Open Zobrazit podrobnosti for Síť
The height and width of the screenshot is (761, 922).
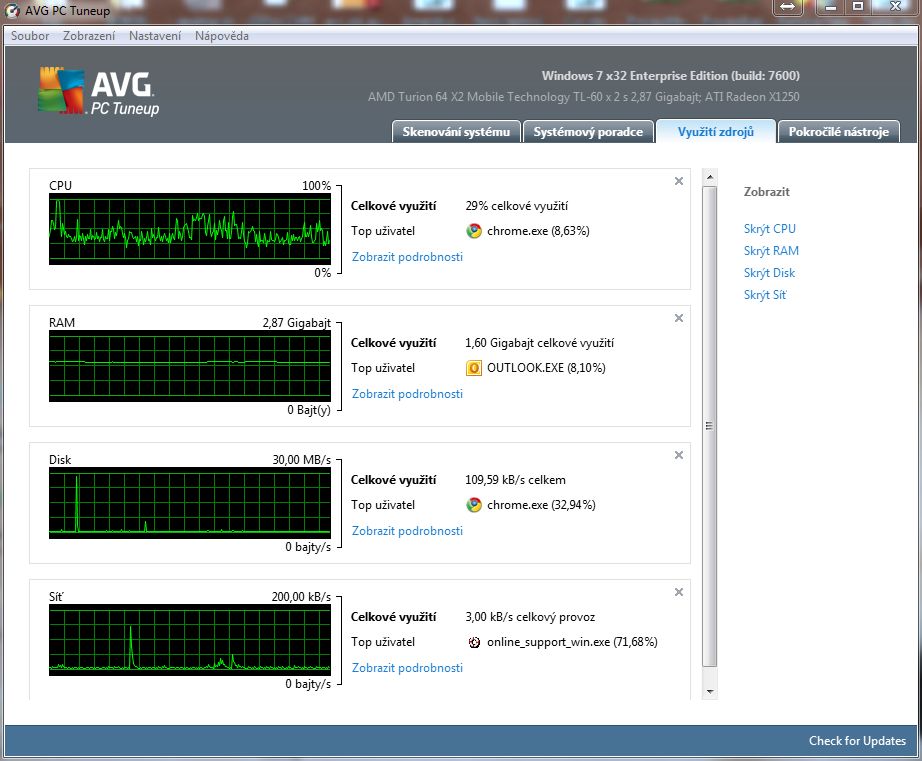pyautogui.click(x=407, y=668)
